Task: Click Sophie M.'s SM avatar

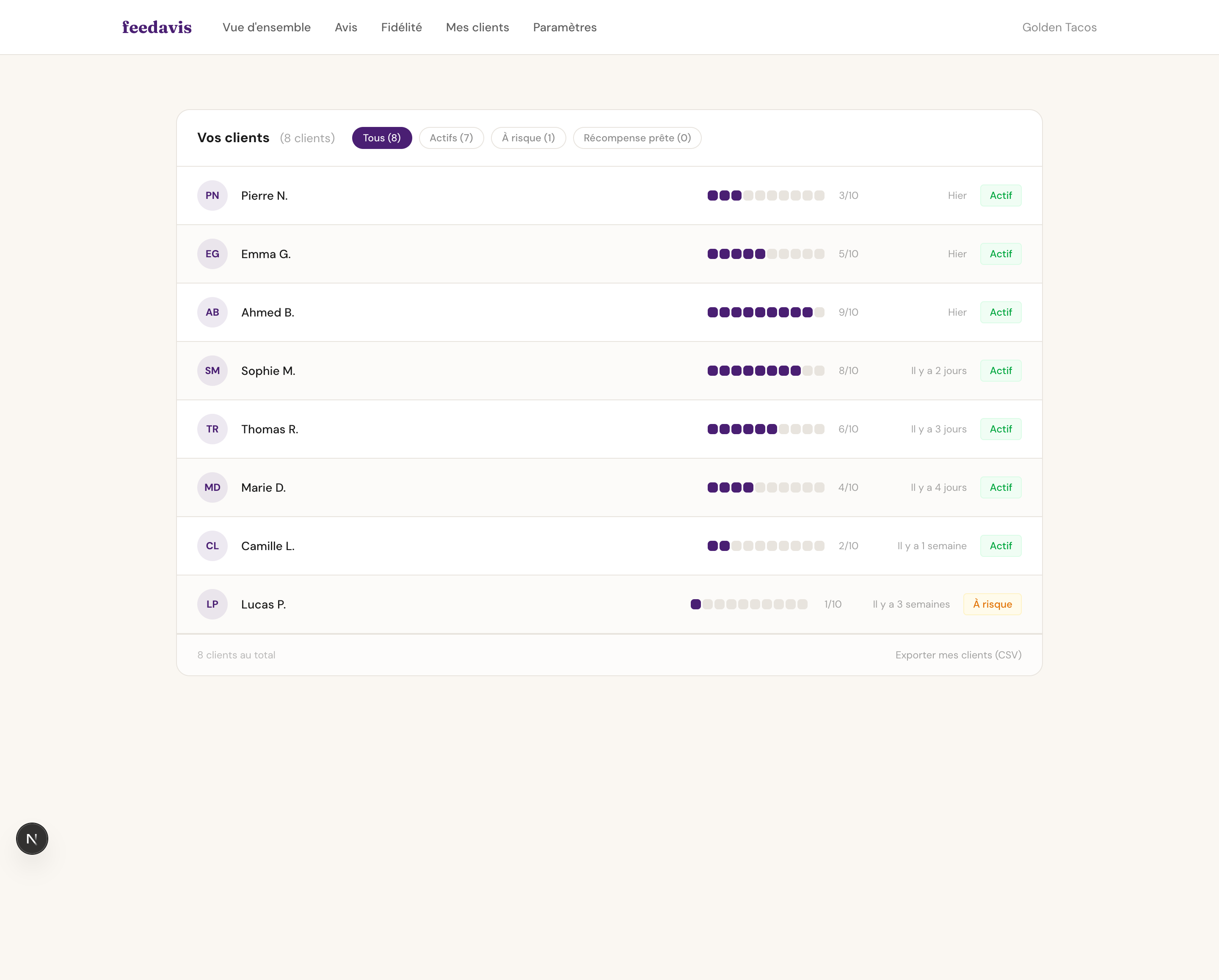Action: pyautogui.click(x=212, y=371)
